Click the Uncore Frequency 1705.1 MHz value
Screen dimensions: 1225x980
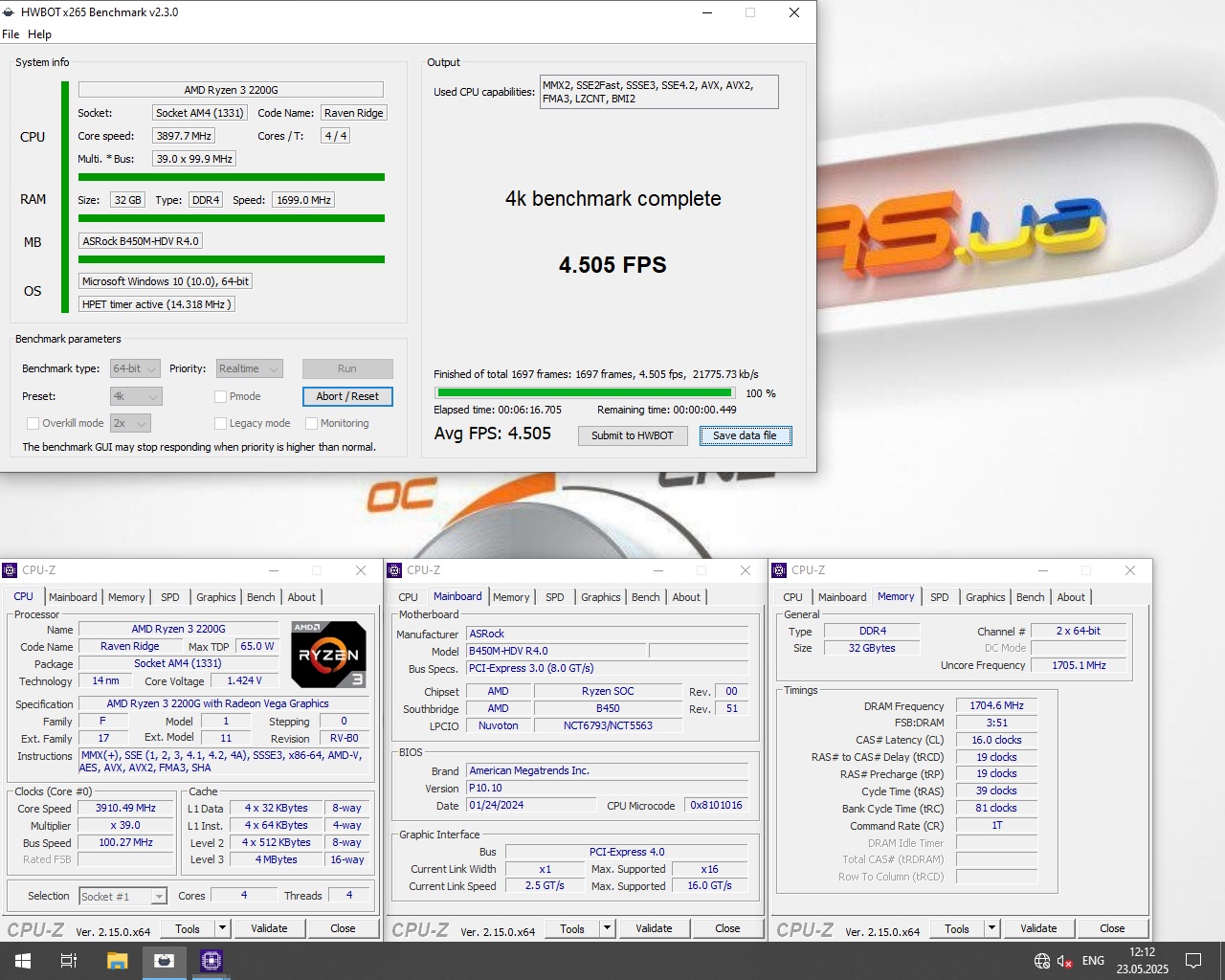(1079, 665)
